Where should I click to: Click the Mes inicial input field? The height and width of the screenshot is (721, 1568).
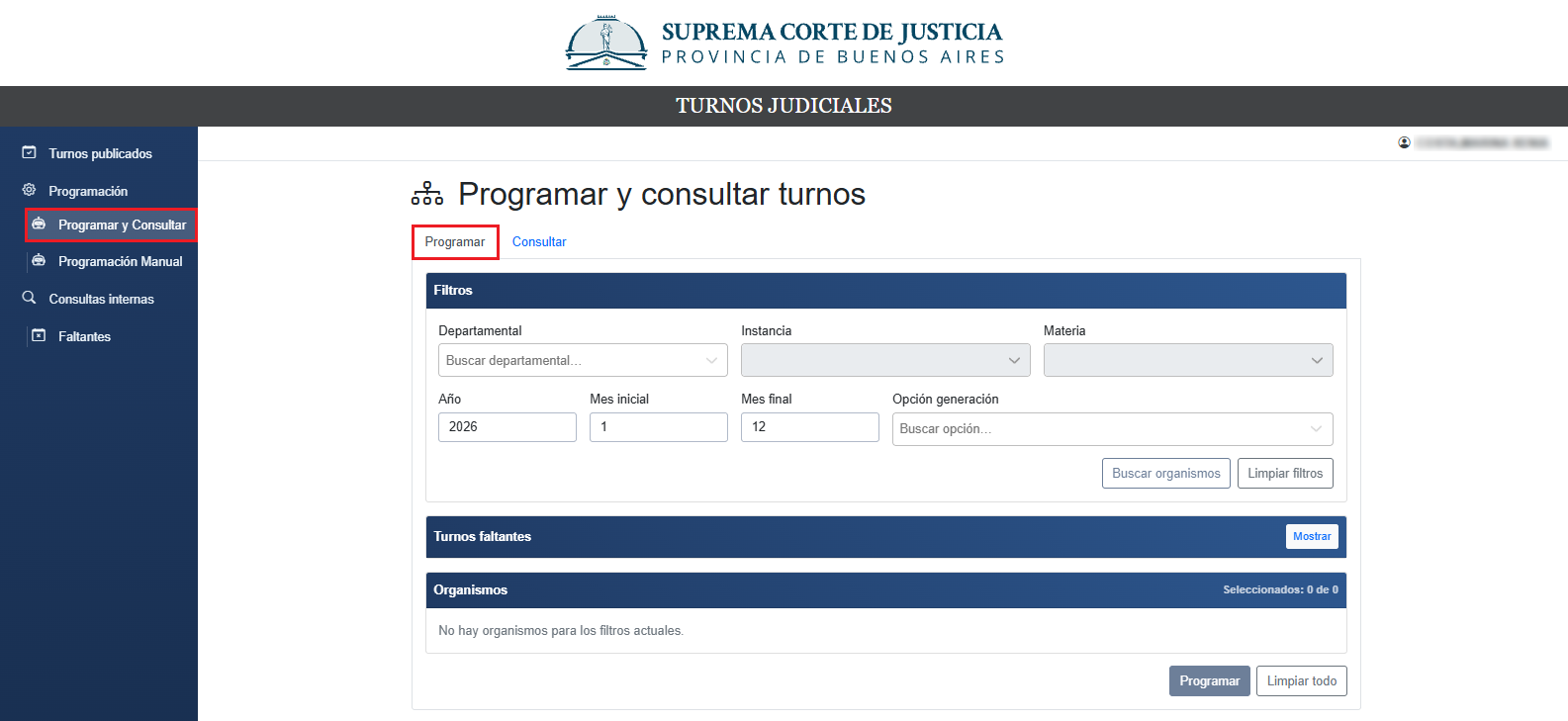pos(659,427)
